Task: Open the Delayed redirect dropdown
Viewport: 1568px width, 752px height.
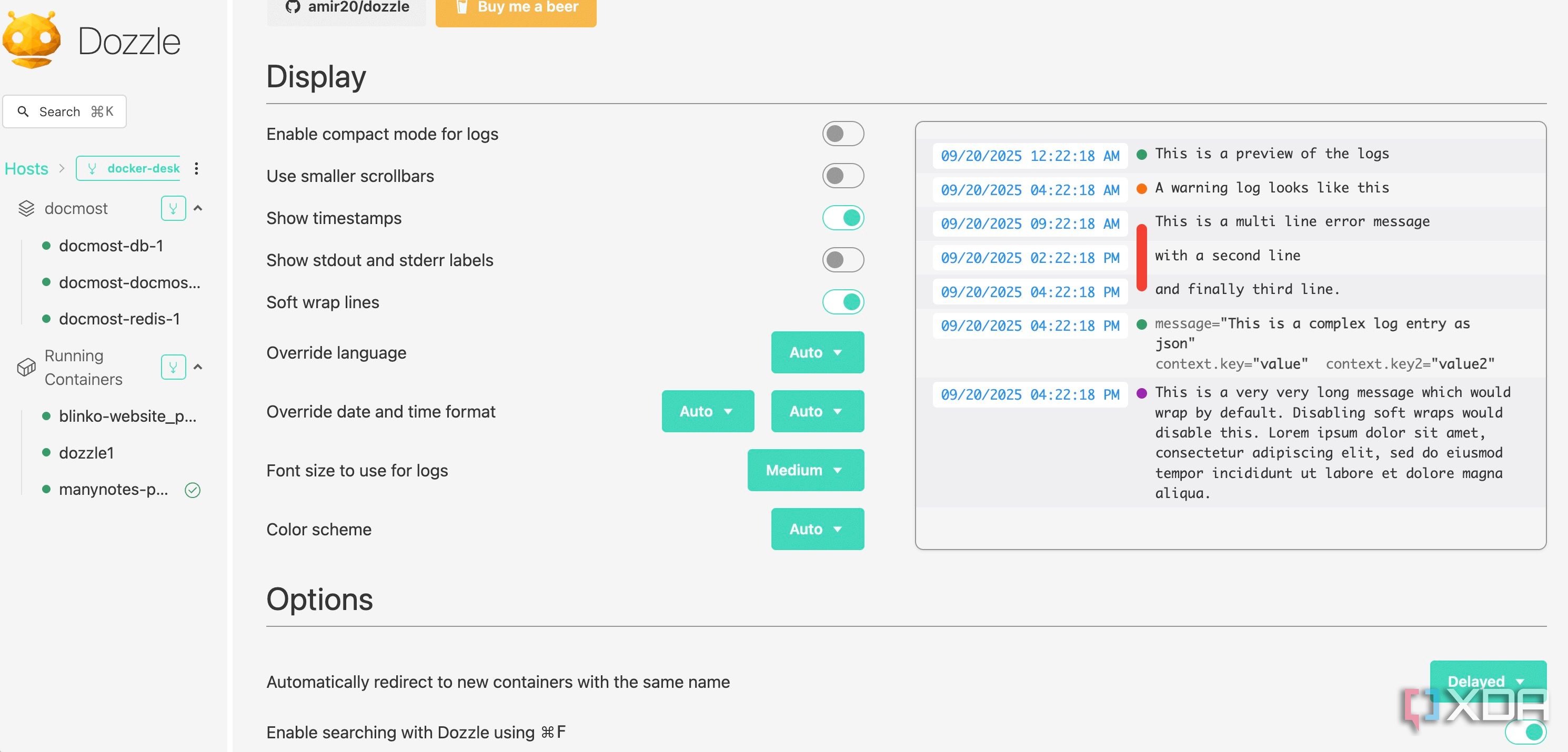Action: click(1487, 681)
